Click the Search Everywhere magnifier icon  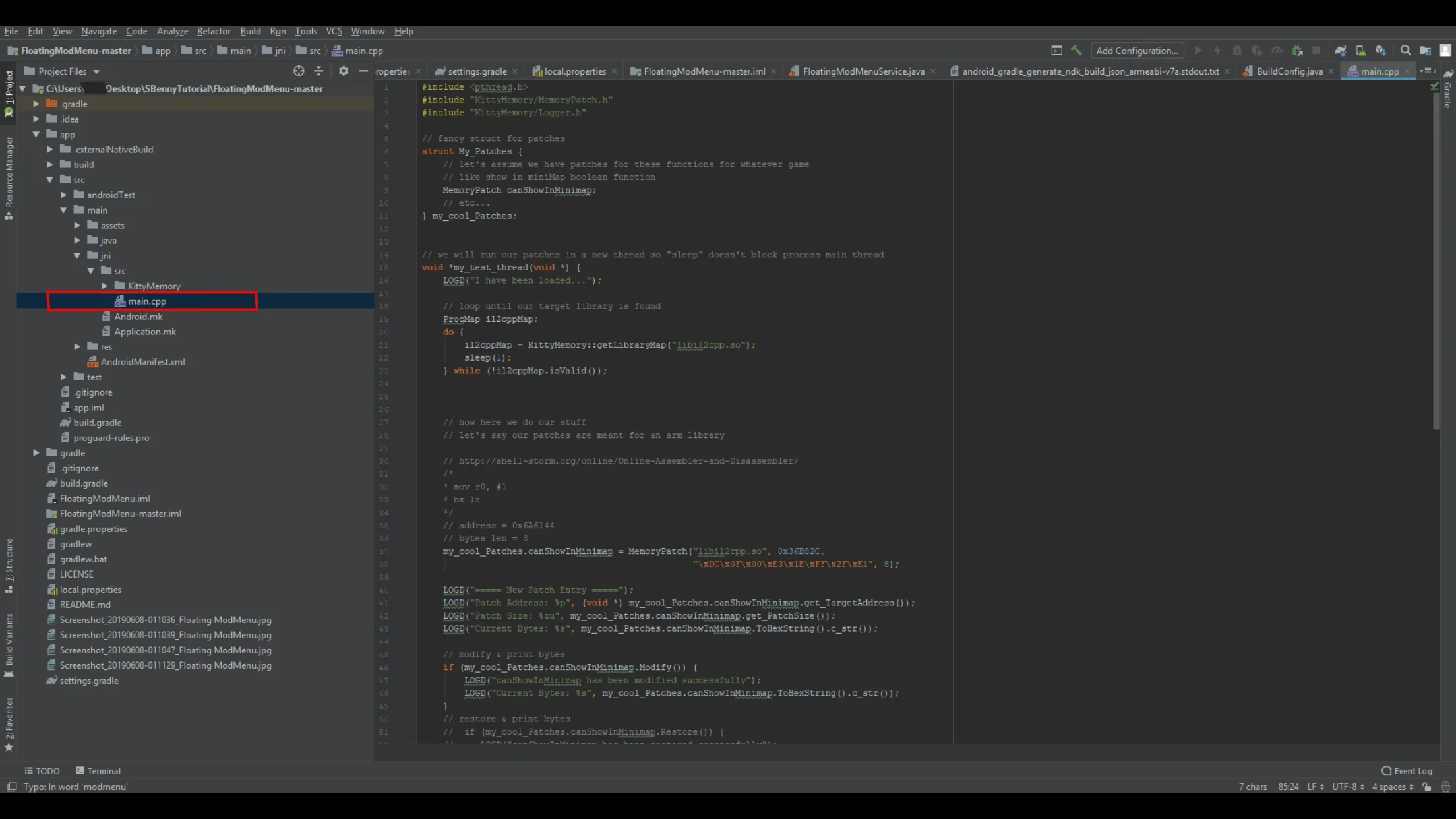1405,51
